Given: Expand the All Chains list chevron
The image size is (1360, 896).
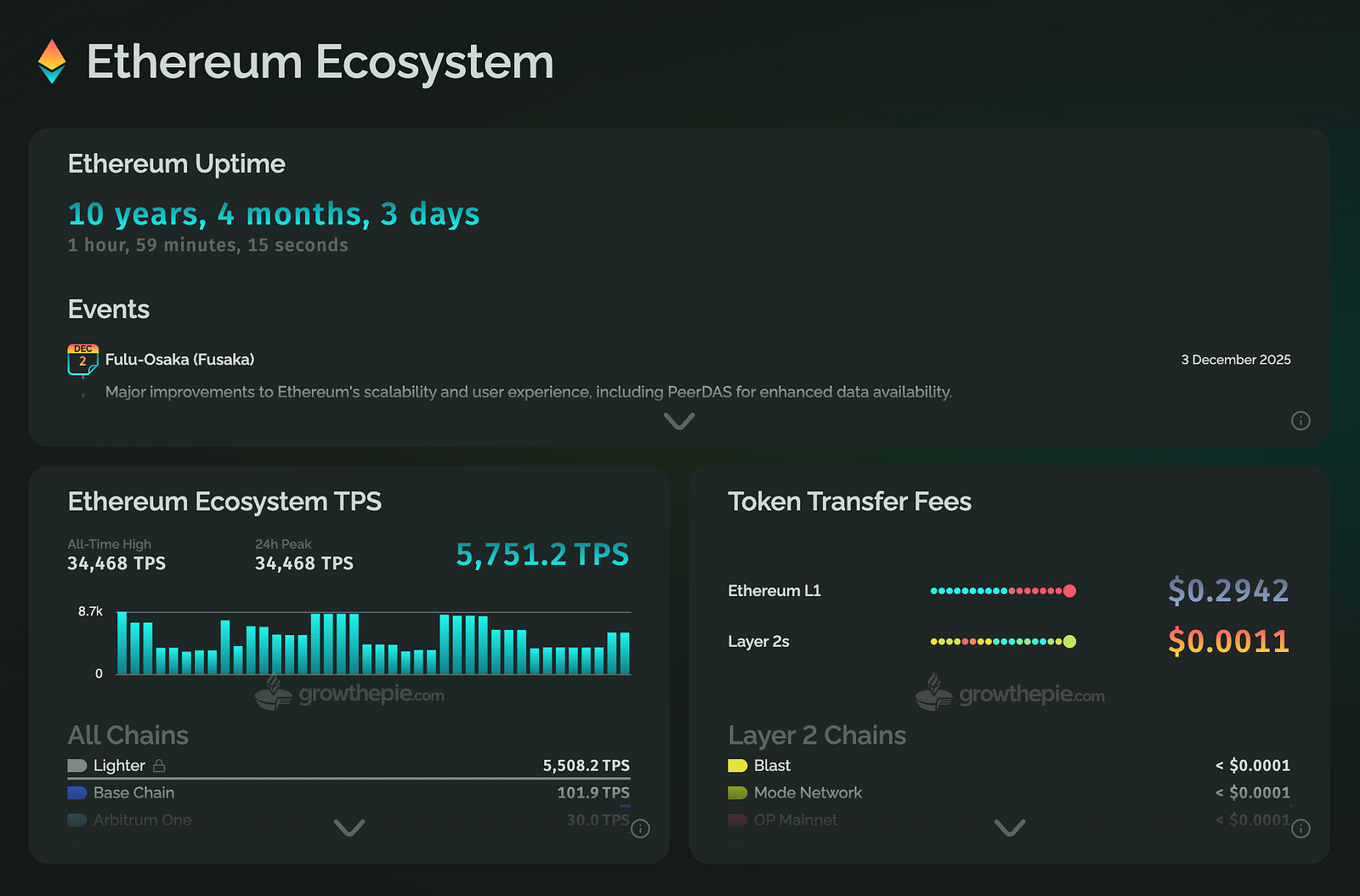Looking at the screenshot, I should click(349, 827).
